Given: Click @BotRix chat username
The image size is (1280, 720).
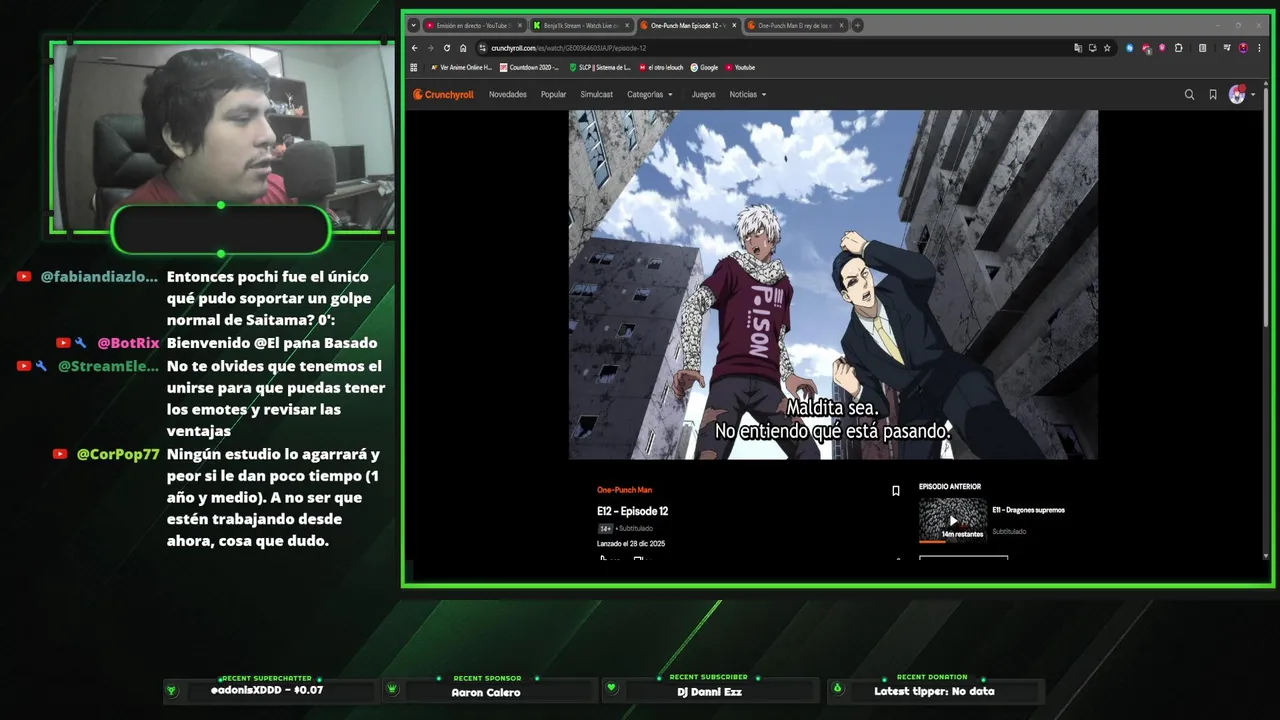Looking at the screenshot, I should 128,343.
